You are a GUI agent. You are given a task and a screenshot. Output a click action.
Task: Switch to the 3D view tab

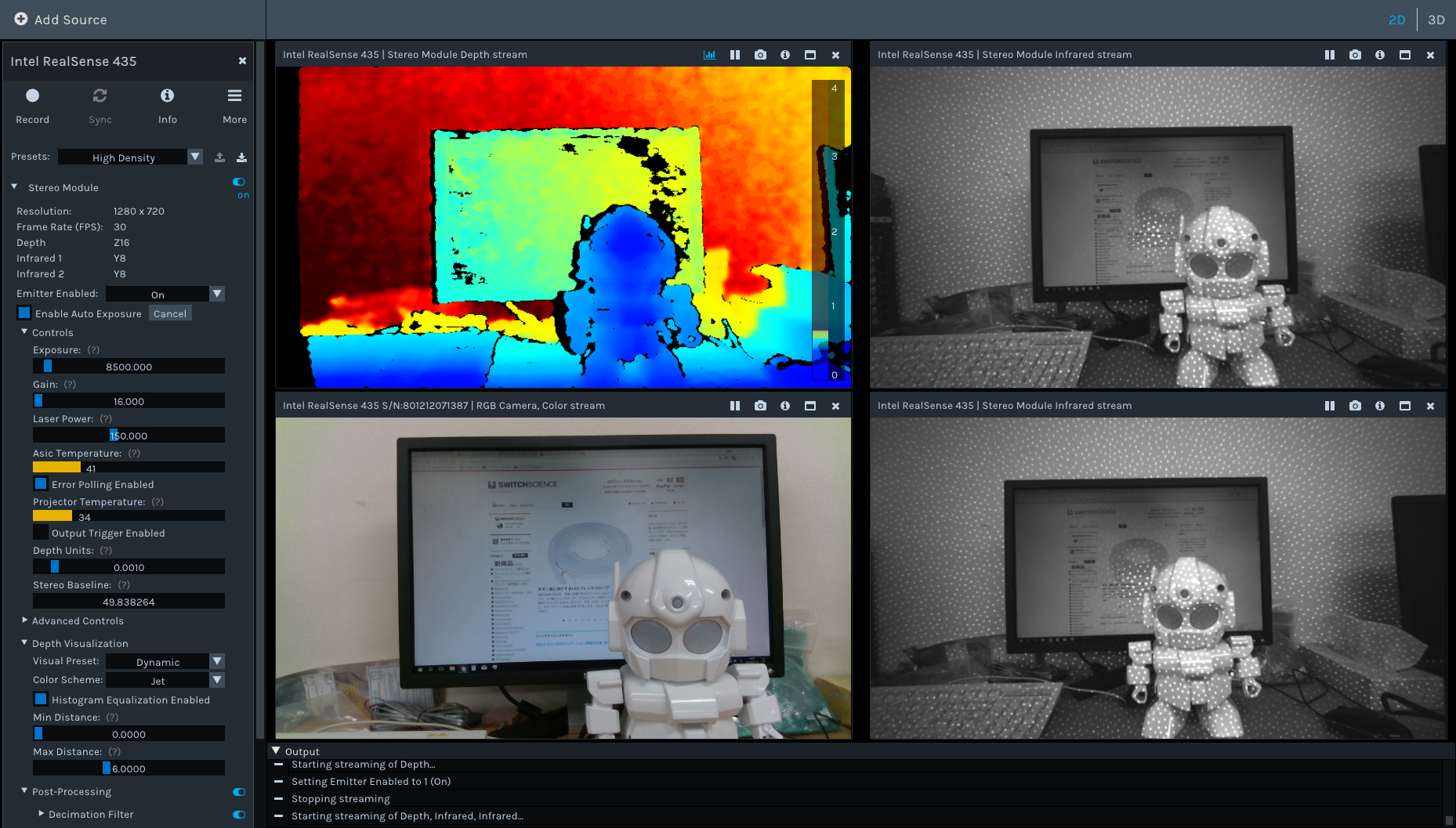click(1436, 19)
